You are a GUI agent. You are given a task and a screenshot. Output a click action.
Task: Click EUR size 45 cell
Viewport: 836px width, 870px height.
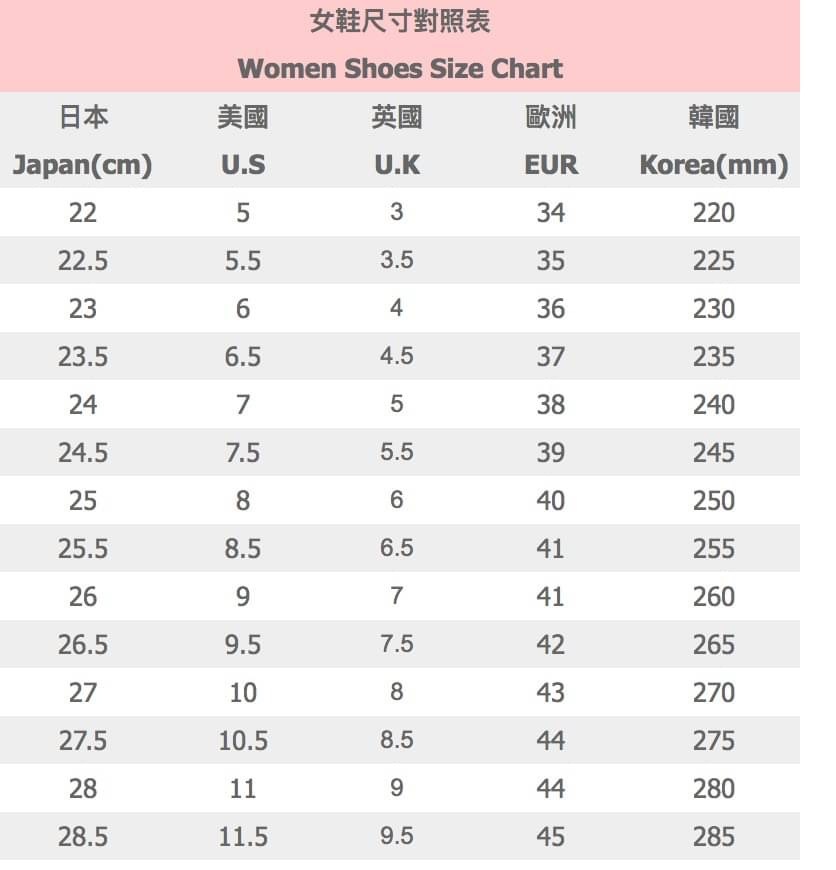point(551,837)
